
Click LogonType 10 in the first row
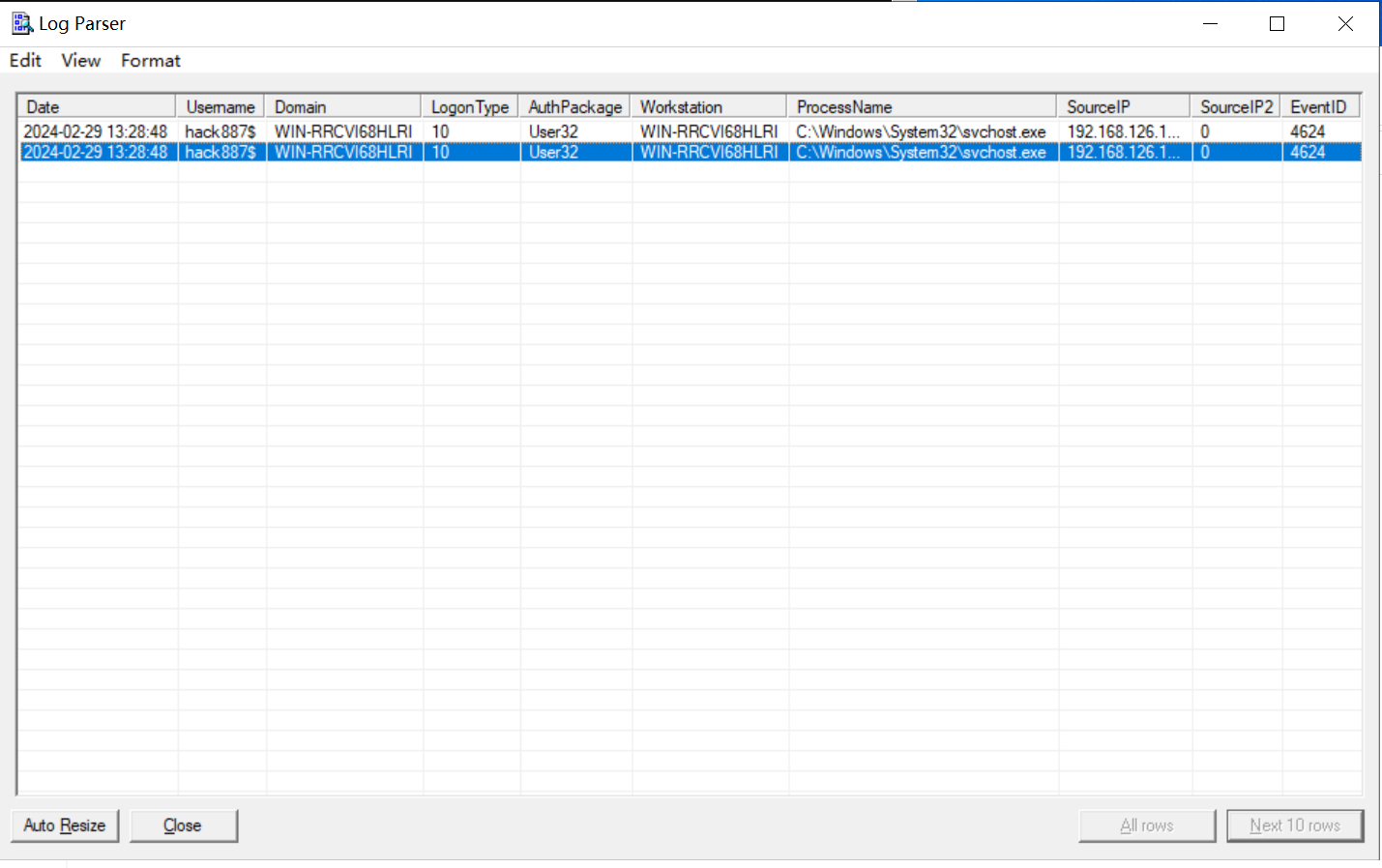tap(440, 131)
